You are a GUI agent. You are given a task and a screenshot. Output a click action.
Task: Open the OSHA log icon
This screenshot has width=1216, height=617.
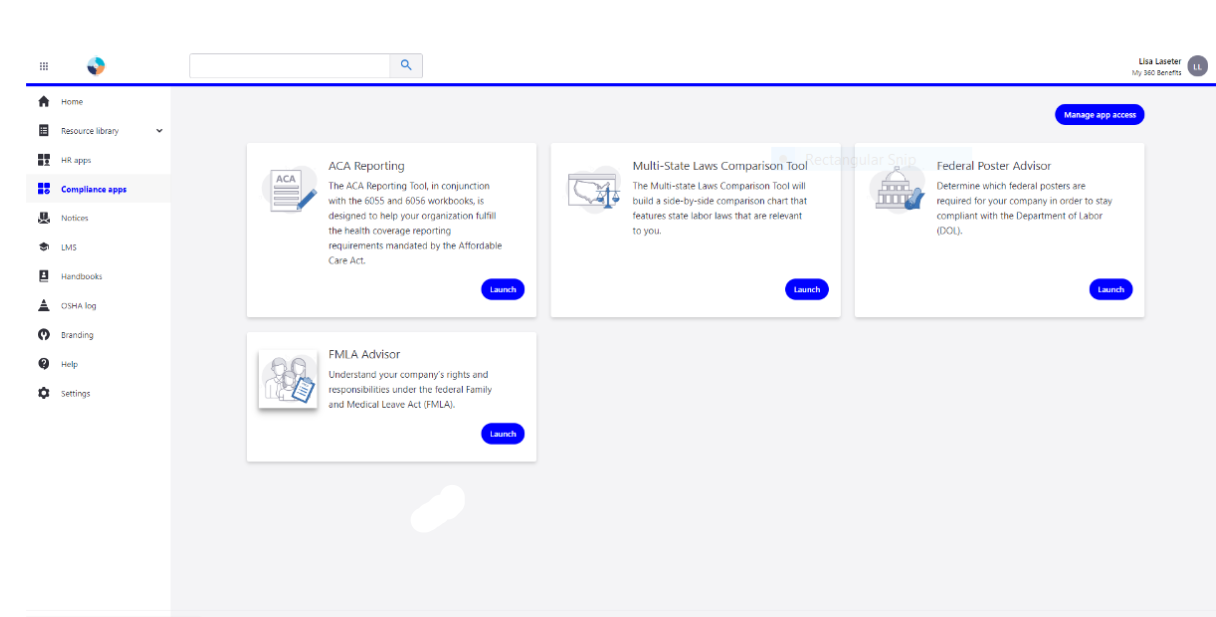pos(44,305)
